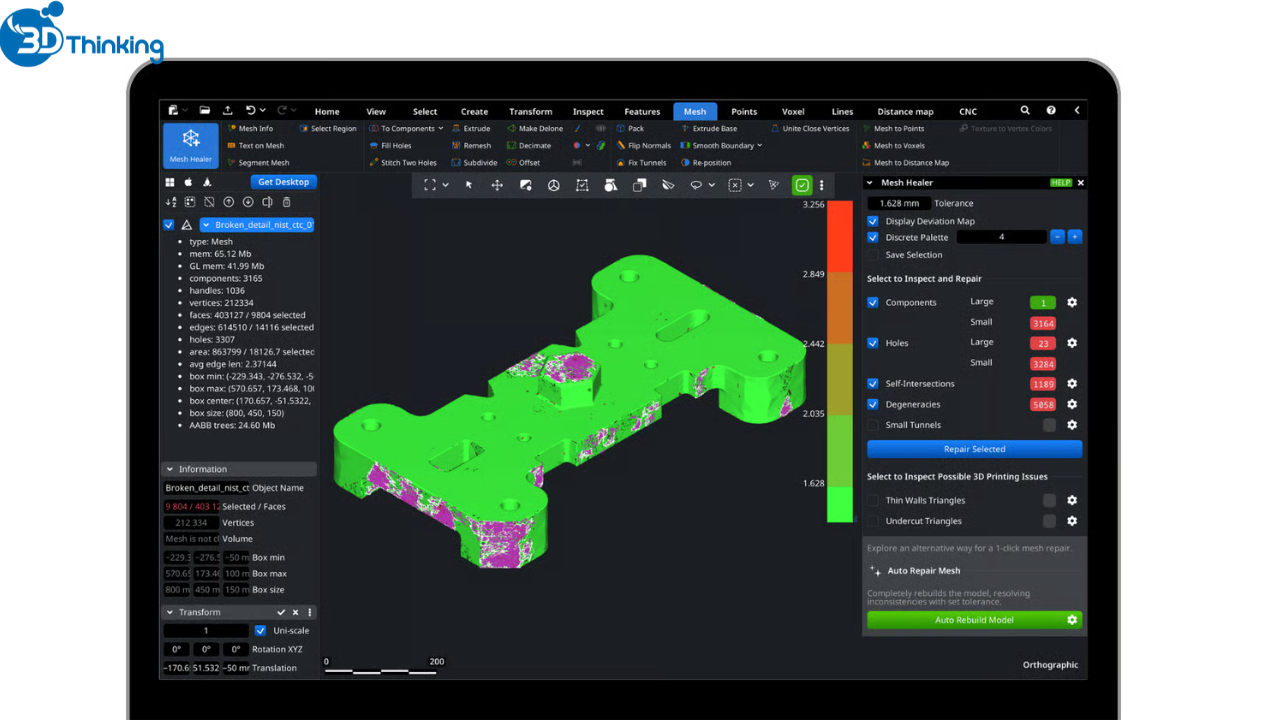The height and width of the screenshot is (720, 1280).
Task: Switch to the Distance map tab
Action: point(905,112)
